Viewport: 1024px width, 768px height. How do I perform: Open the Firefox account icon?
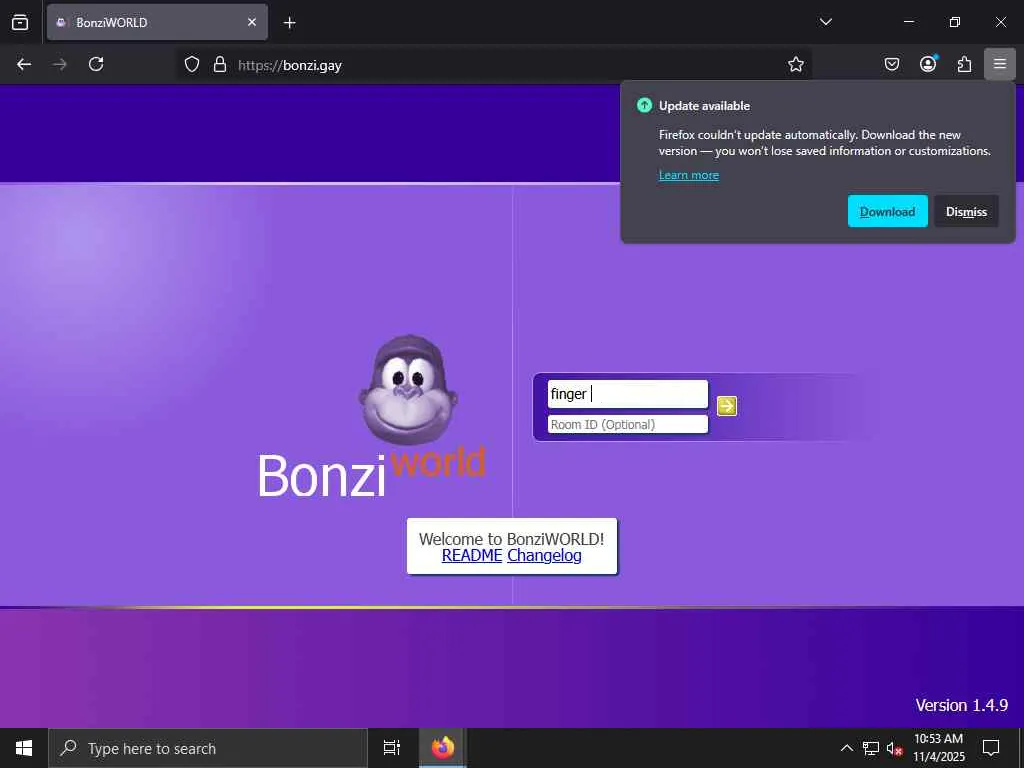[928, 64]
